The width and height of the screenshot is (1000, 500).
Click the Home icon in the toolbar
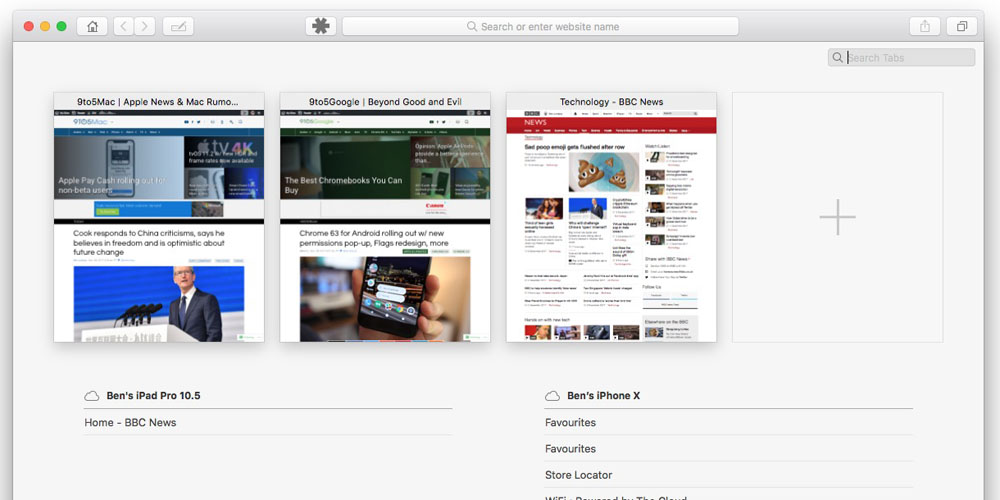92,26
